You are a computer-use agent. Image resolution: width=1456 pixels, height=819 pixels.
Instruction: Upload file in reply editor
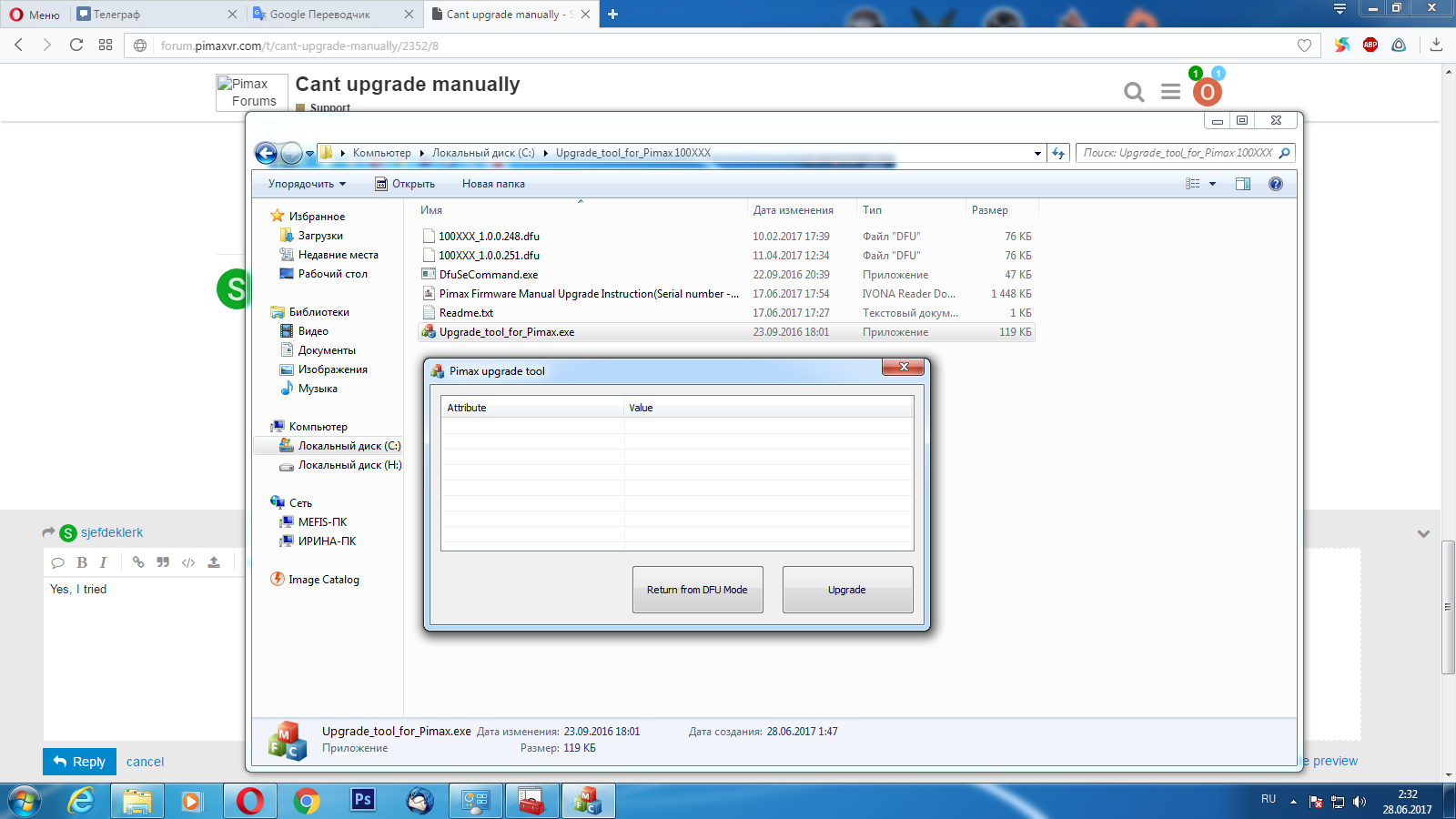coord(214,562)
